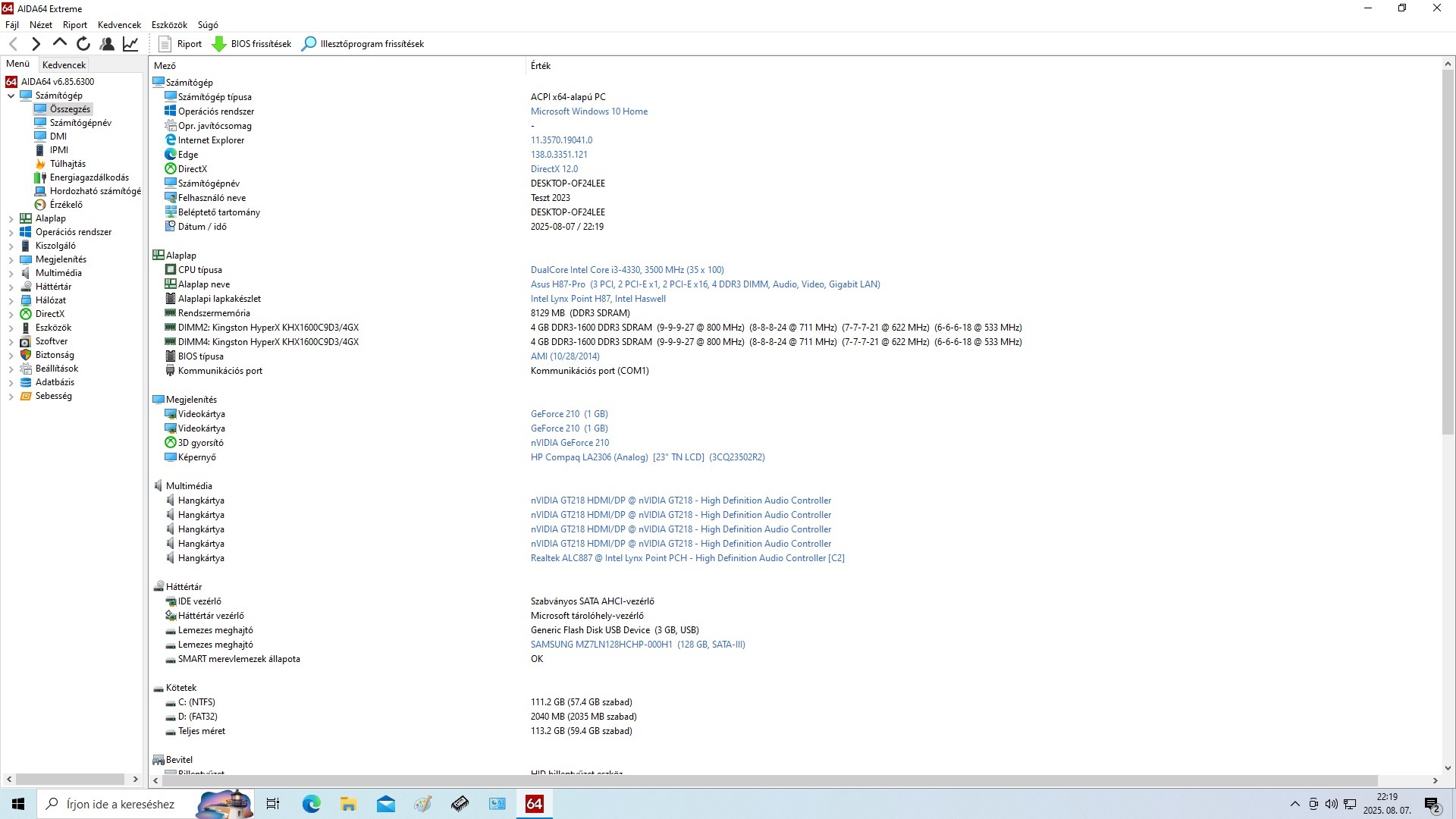The image size is (1456, 819).
Task: Switch to the Kedvencek tab
Action: click(64, 65)
